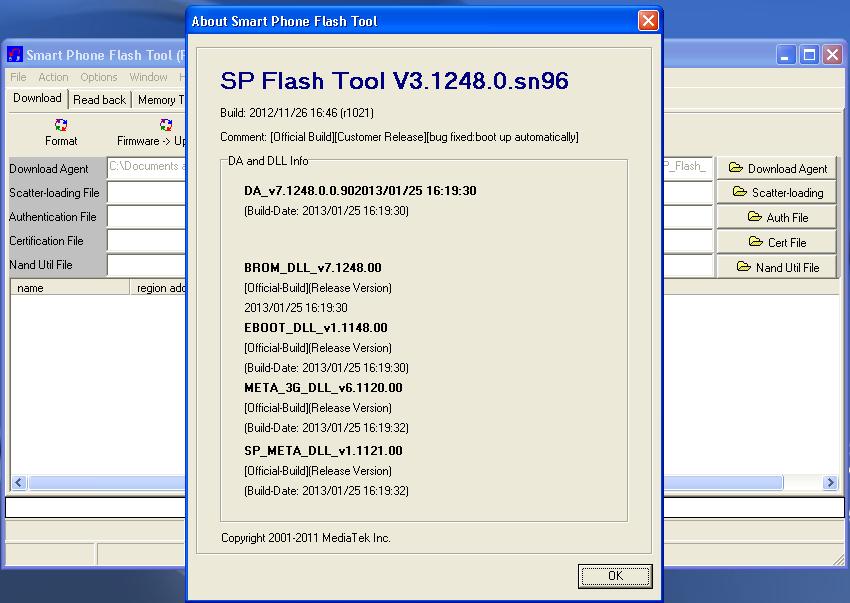850x603 pixels.
Task: Click the progress bar in the main window
Action: click(425, 508)
